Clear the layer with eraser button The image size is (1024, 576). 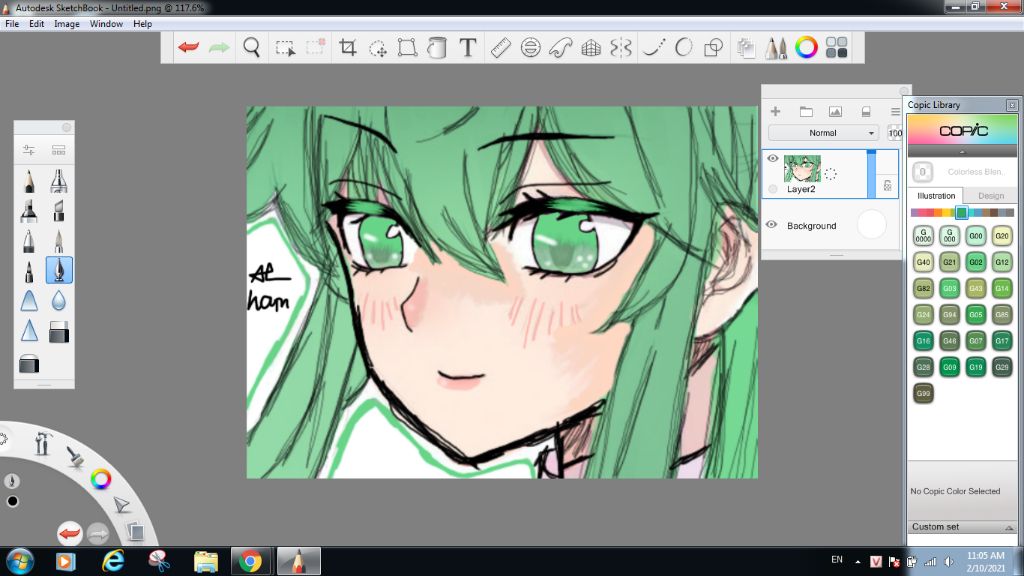click(x=865, y=112)
